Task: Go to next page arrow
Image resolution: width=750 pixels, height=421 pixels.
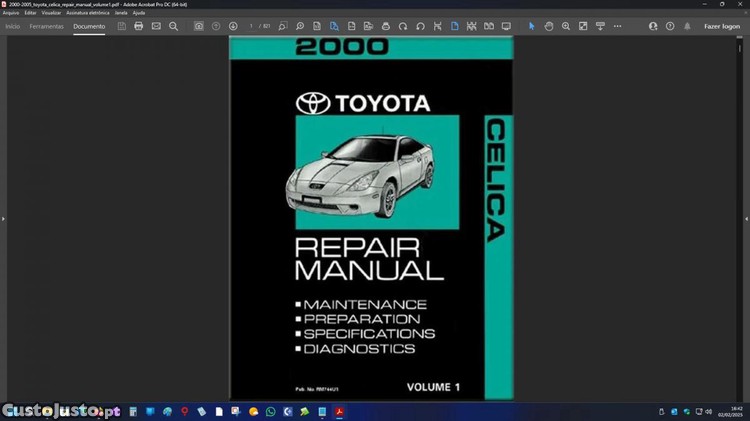Action: pyautogui.click(x=233, y=26)
